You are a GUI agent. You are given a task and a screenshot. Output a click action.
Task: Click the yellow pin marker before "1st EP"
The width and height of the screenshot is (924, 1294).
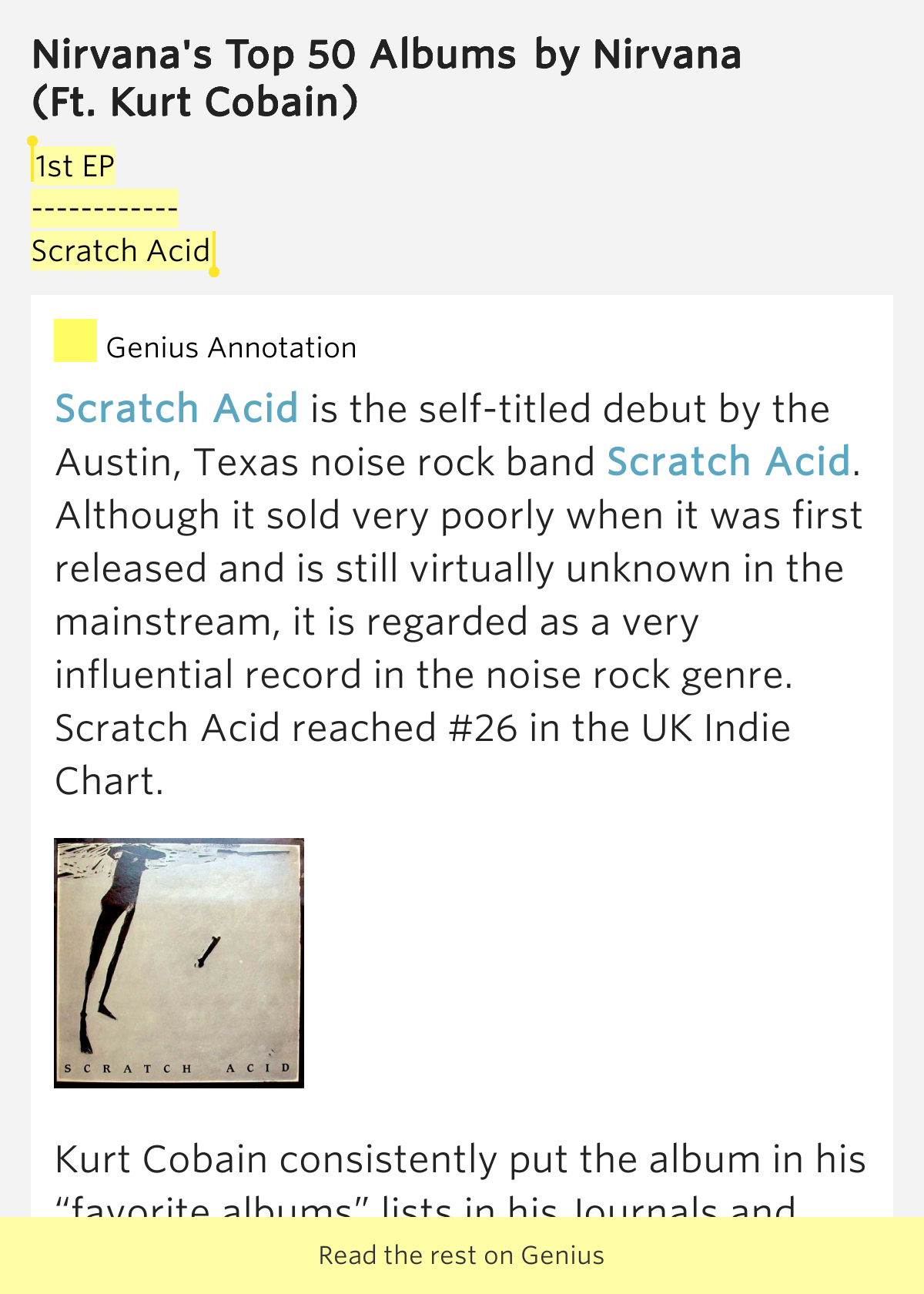[x=32, y=142]
